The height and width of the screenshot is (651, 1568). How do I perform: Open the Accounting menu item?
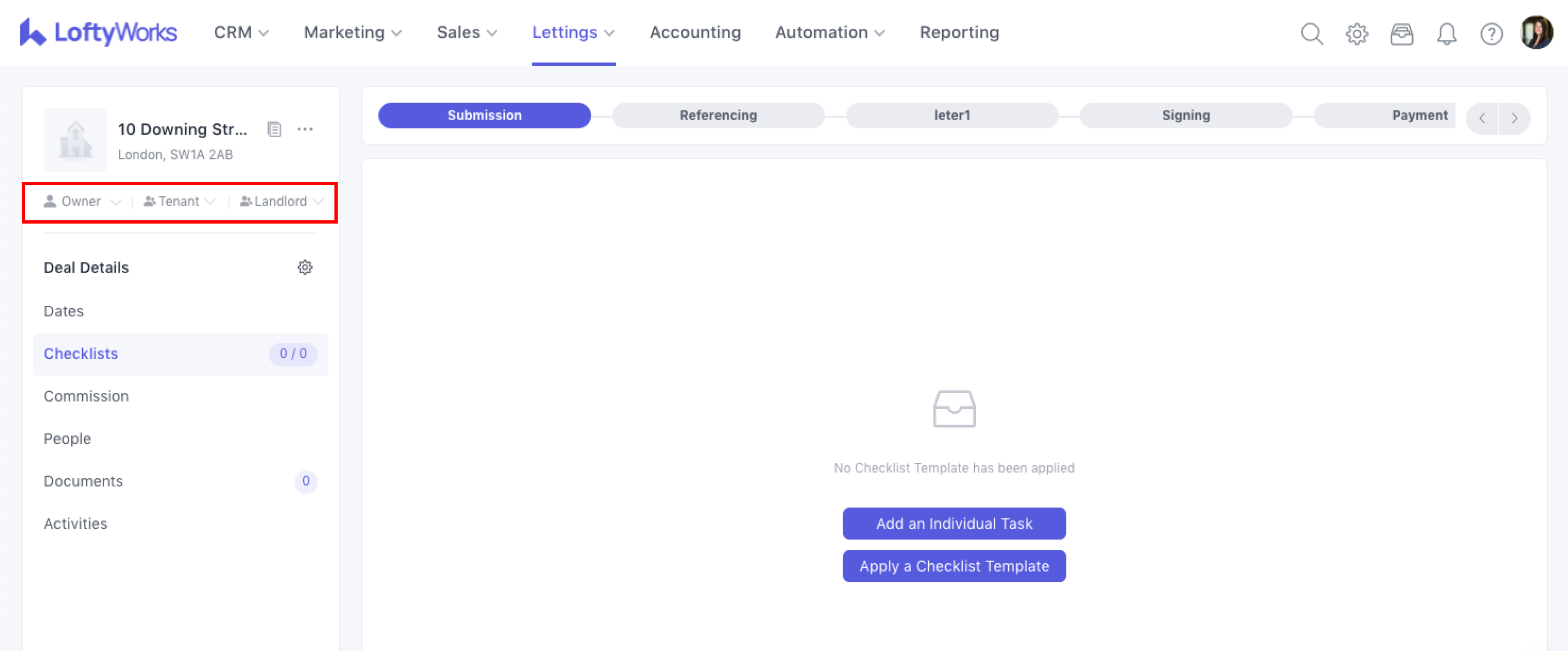pyautogui.click(x=695, y=32)
